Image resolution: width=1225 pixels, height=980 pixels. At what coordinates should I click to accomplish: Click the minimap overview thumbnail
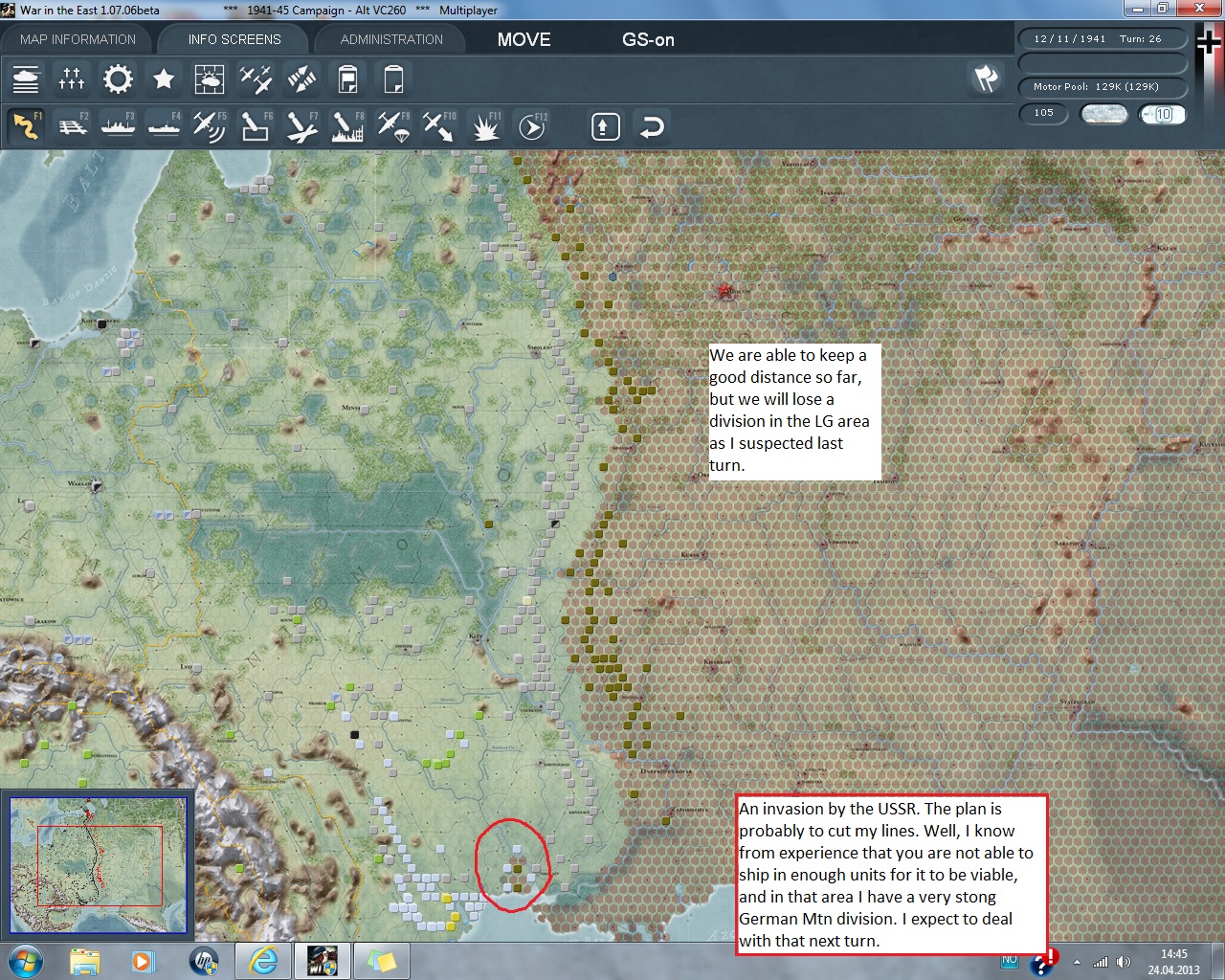point(99,865)
